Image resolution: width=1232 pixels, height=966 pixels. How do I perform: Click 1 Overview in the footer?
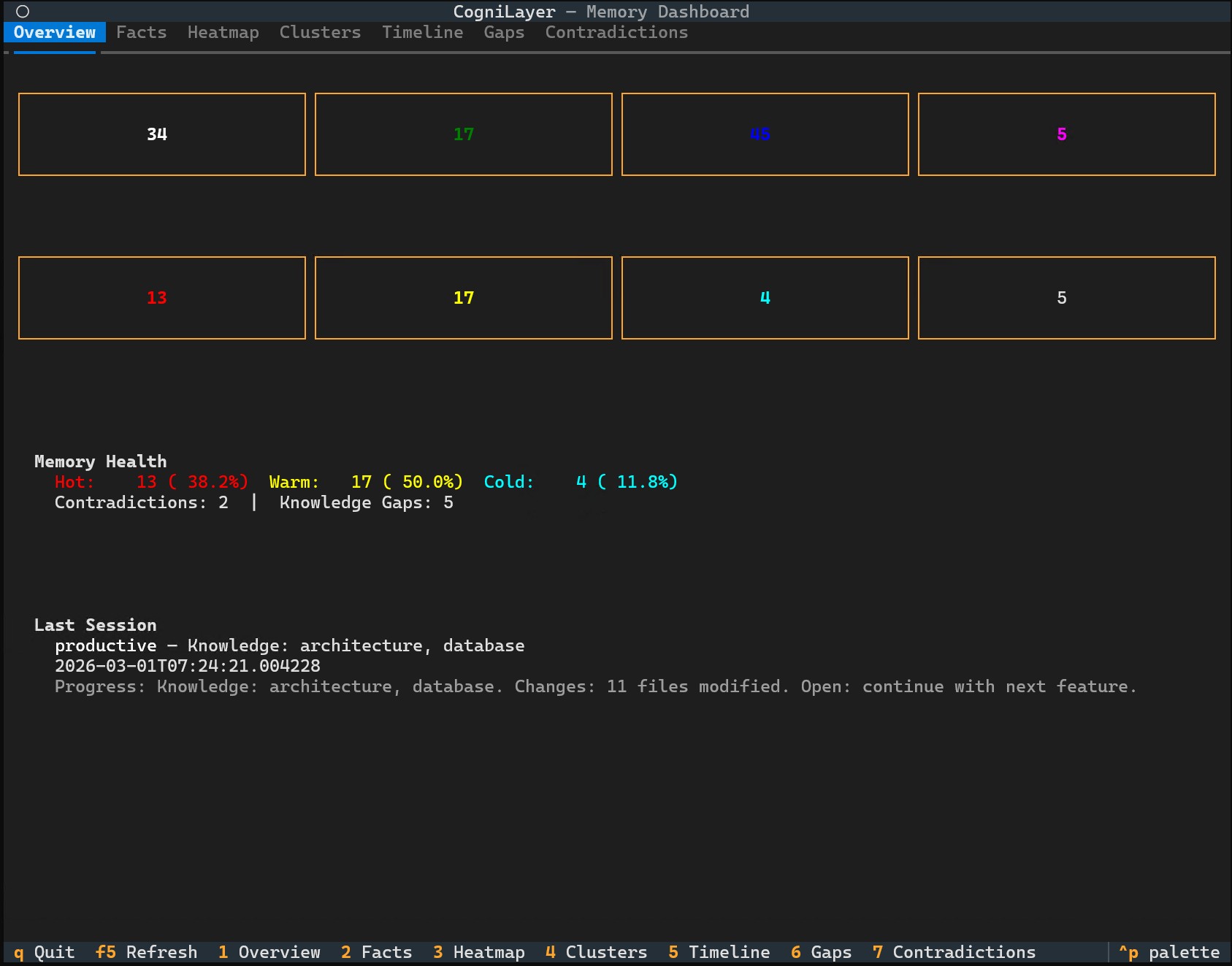click(269, 952)
